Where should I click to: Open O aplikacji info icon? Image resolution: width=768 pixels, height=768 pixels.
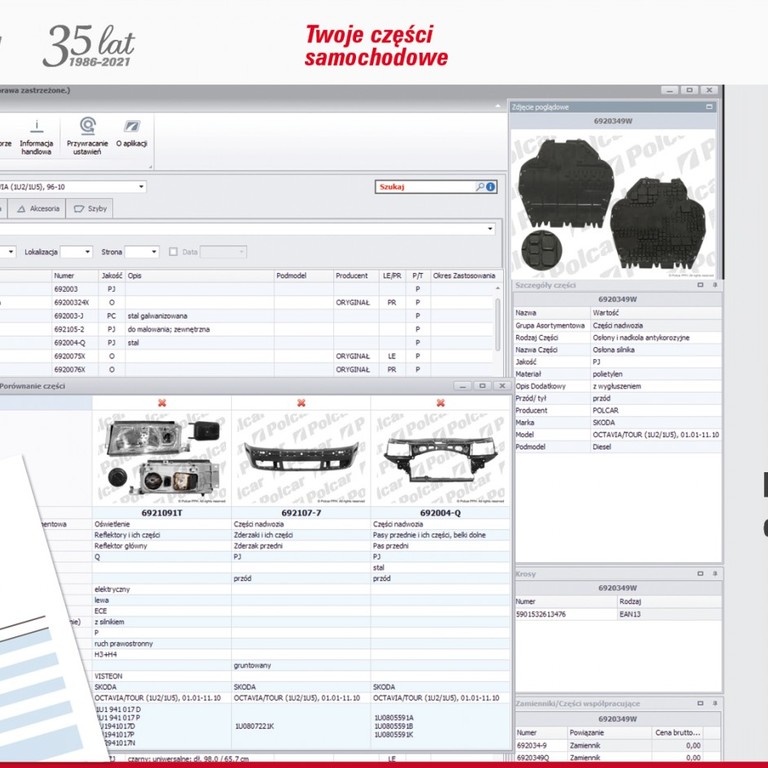[x=131, y=126]
